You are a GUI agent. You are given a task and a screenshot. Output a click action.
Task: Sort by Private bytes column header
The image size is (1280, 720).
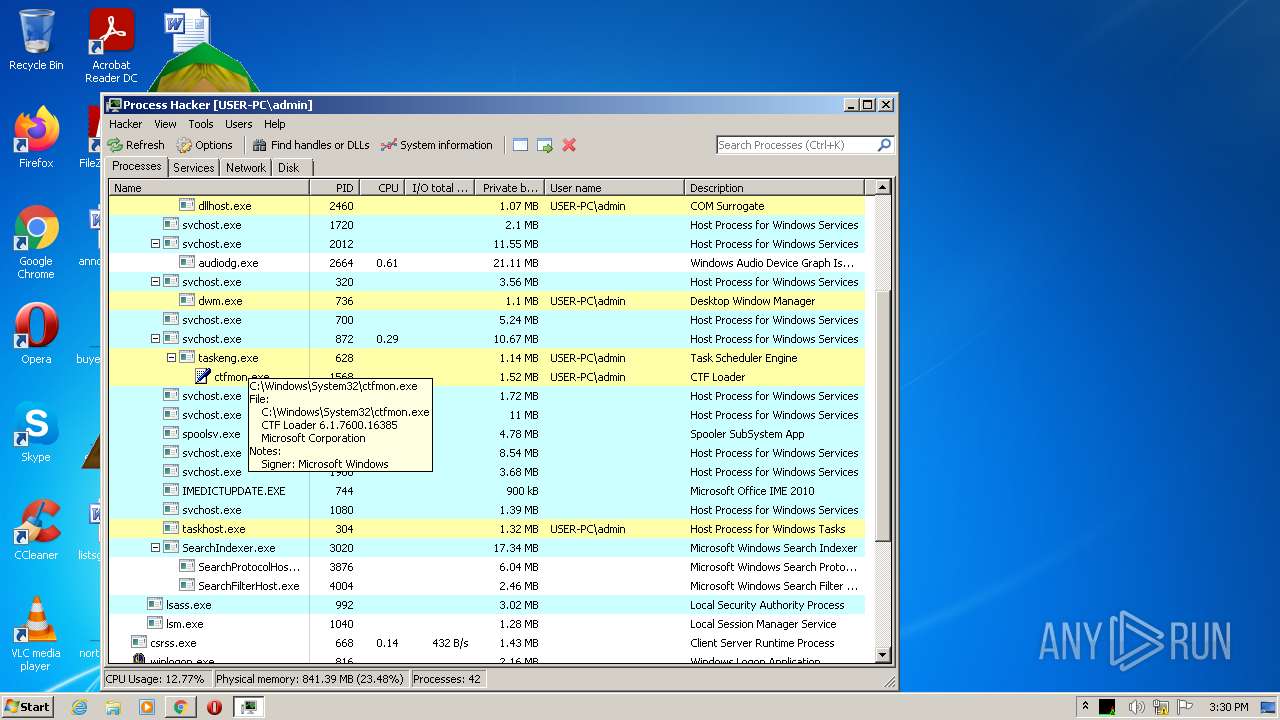tap(509, 187)
